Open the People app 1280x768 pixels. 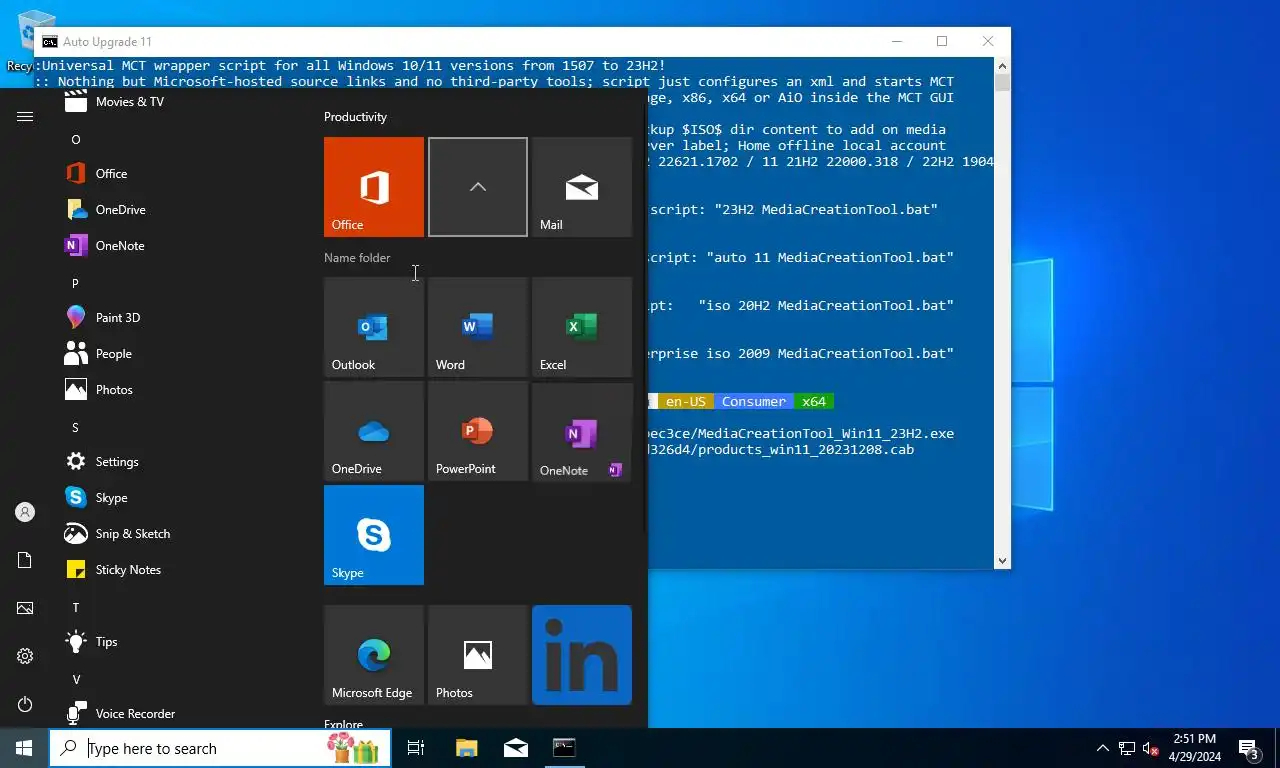(x=182, y=354)
